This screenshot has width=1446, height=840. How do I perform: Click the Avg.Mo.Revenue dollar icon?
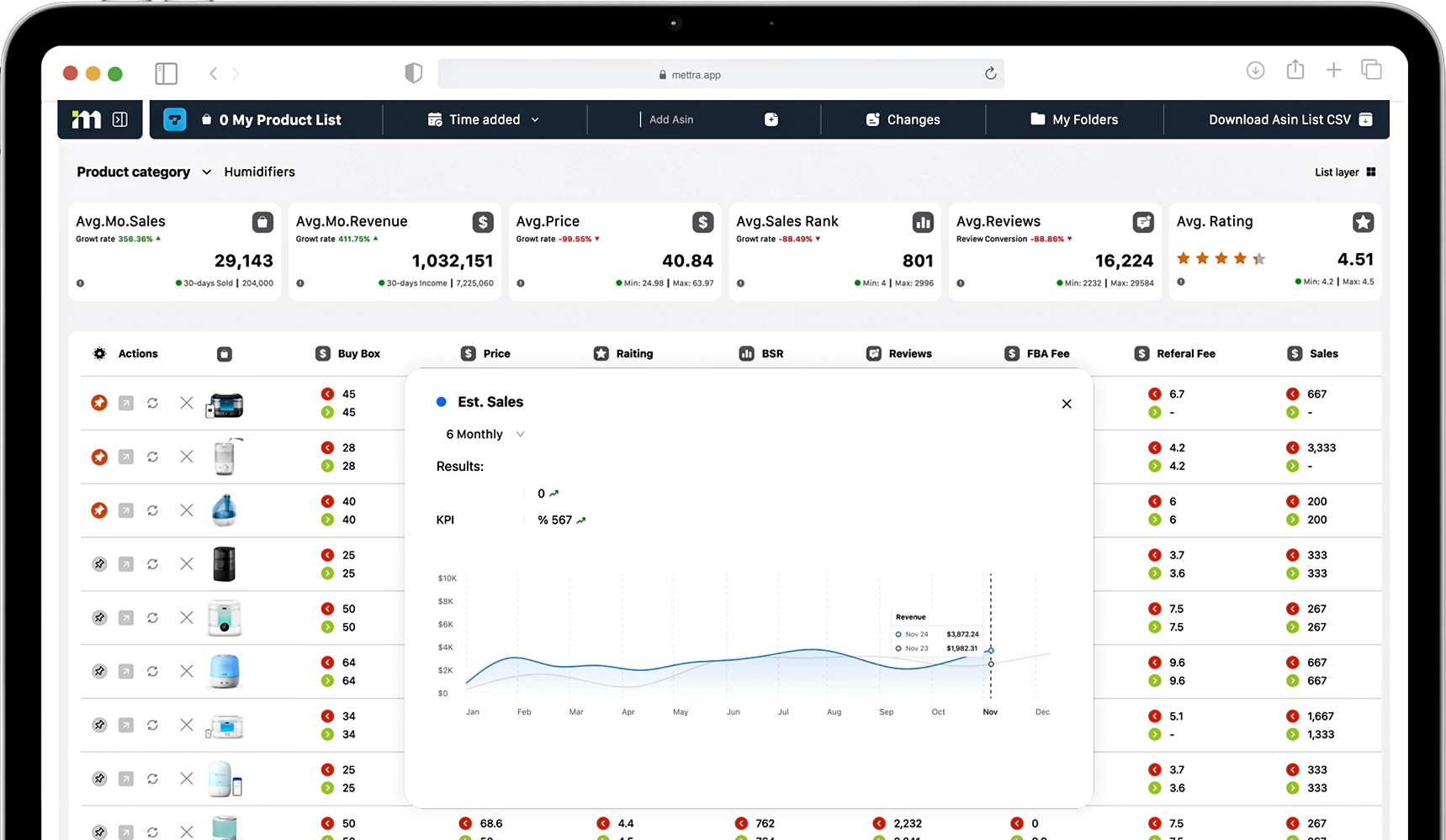483,222
